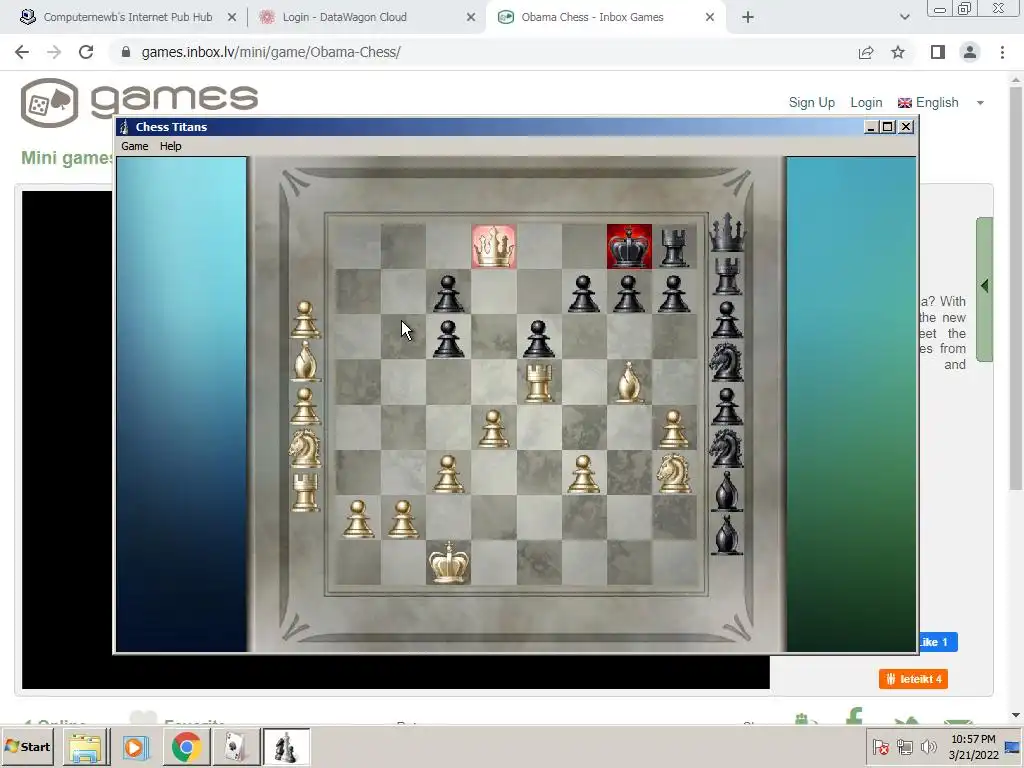Click the white pawn on a2
Viewport: 1024px width, 768px height.
pyautogui.click(x=359, y=518)
